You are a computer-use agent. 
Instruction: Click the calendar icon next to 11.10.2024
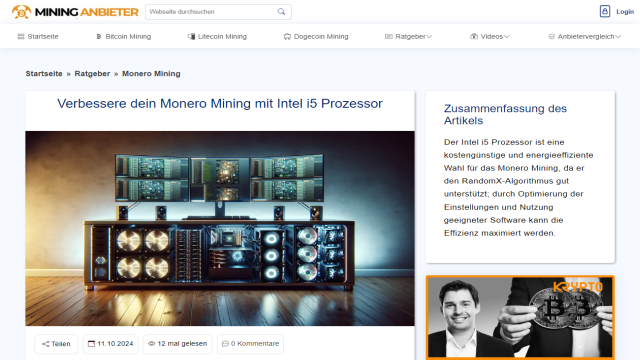click(x=91, y=344)
